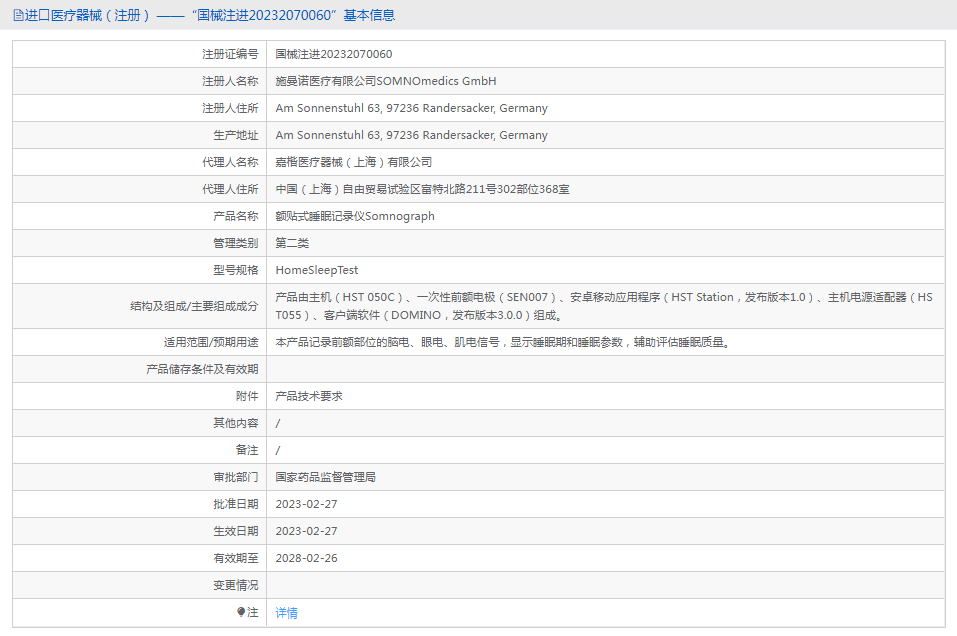Click the 附件 label
This screenshot has width=957, height=636.
click(247, 396)
